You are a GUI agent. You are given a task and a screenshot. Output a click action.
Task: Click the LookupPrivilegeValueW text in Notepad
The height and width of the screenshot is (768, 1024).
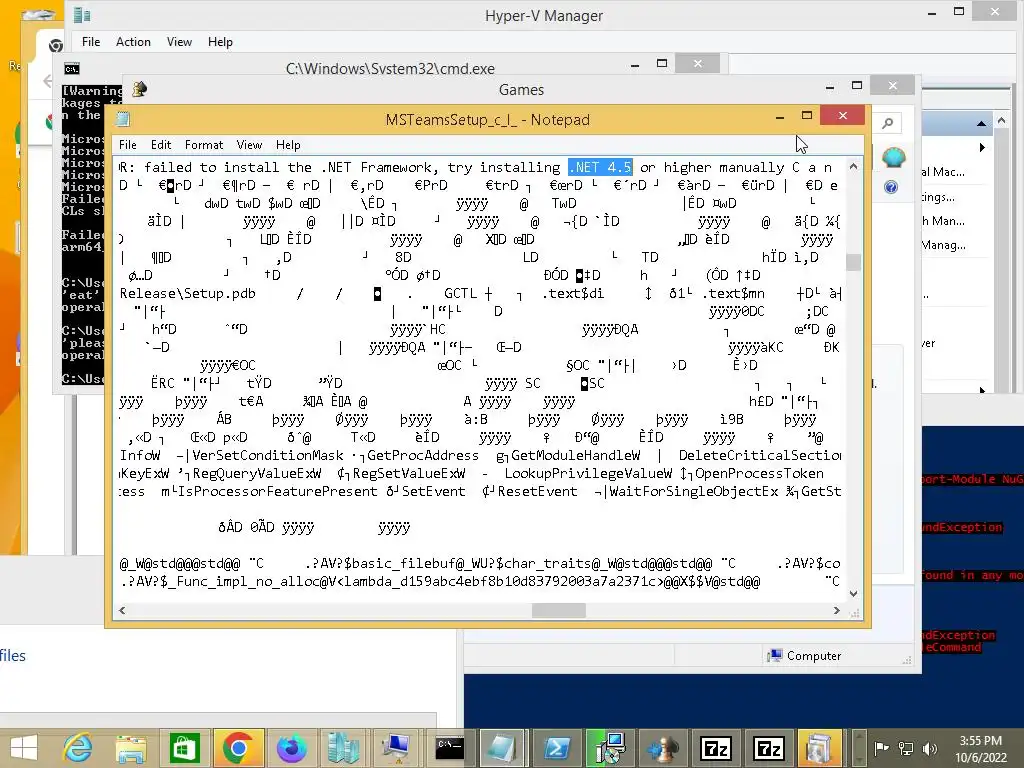coord(588,473)
